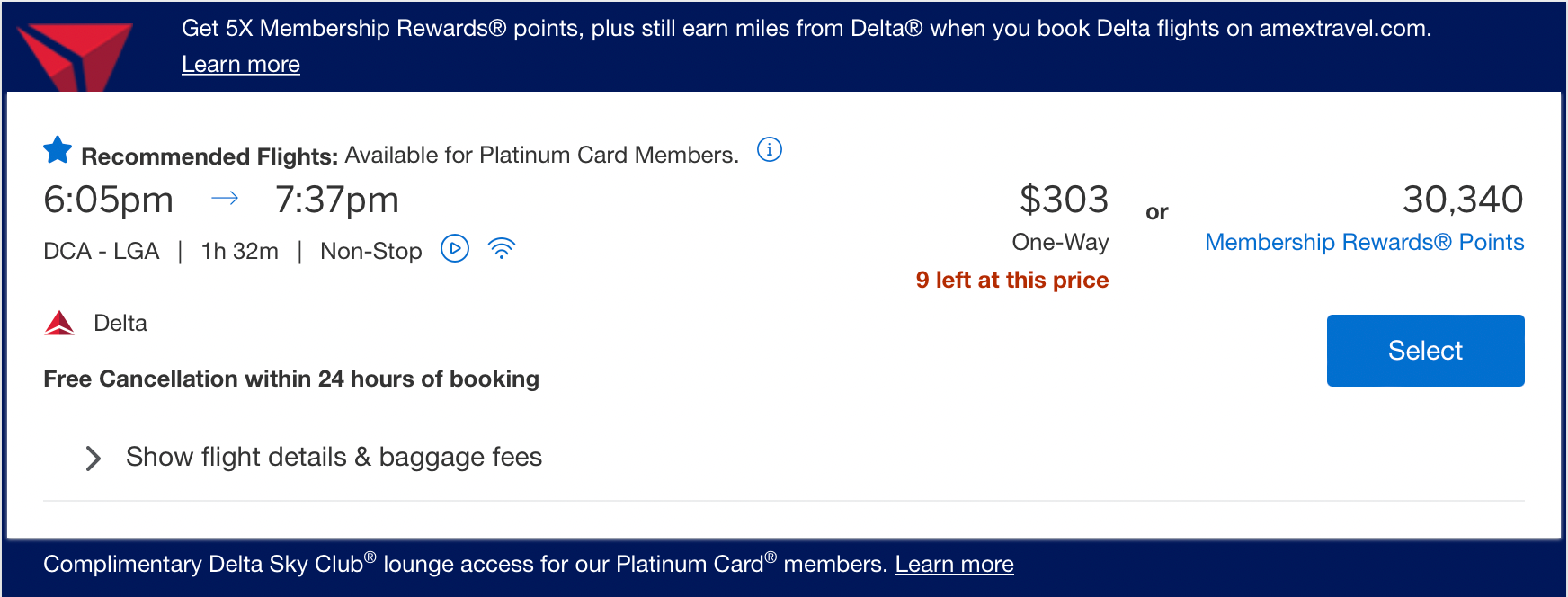1568x597 pixels.
Task: Click the 9 left at this price notice
Action: click(x=1011, y=281)
